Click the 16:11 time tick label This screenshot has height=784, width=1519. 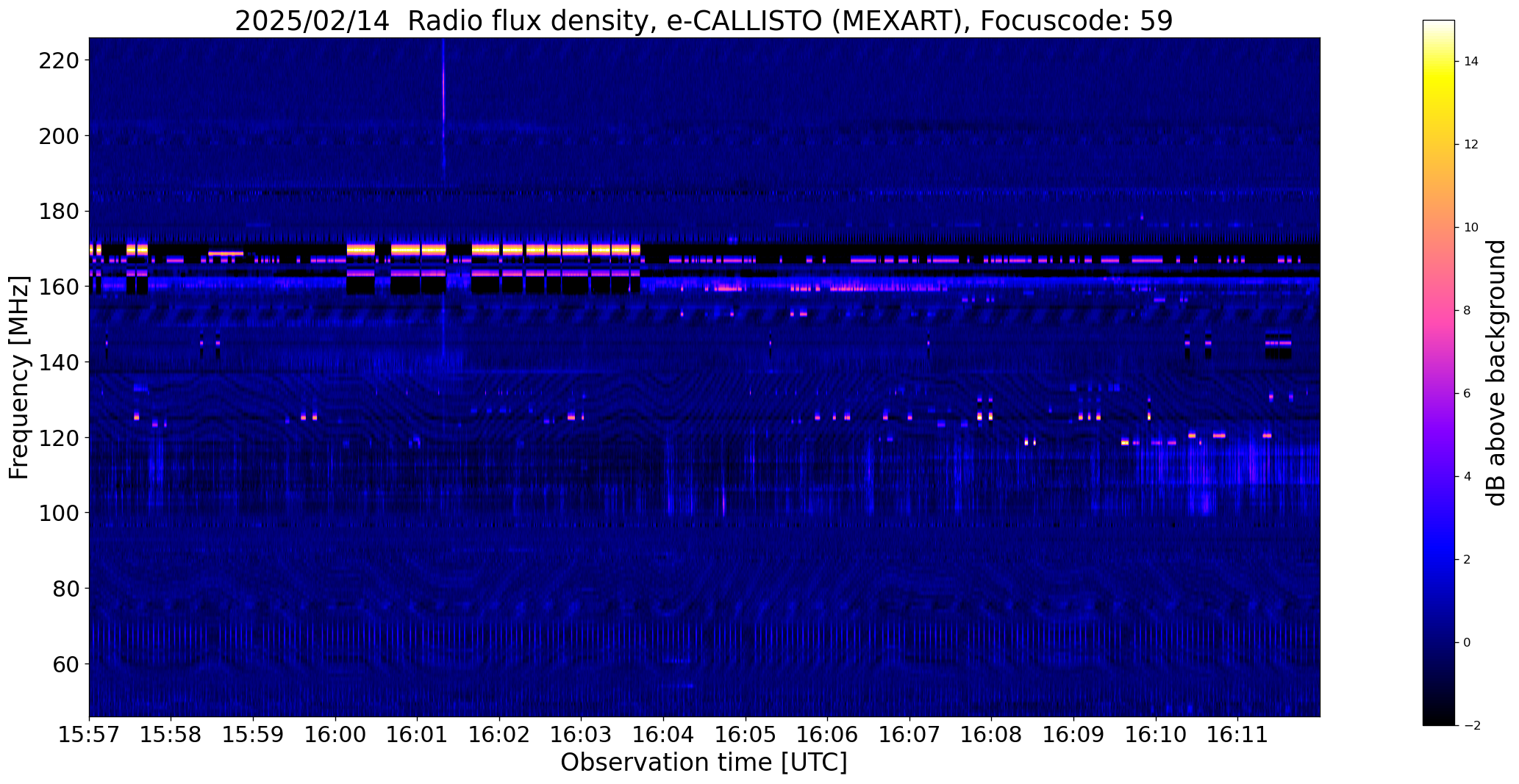click(1238, 735)
